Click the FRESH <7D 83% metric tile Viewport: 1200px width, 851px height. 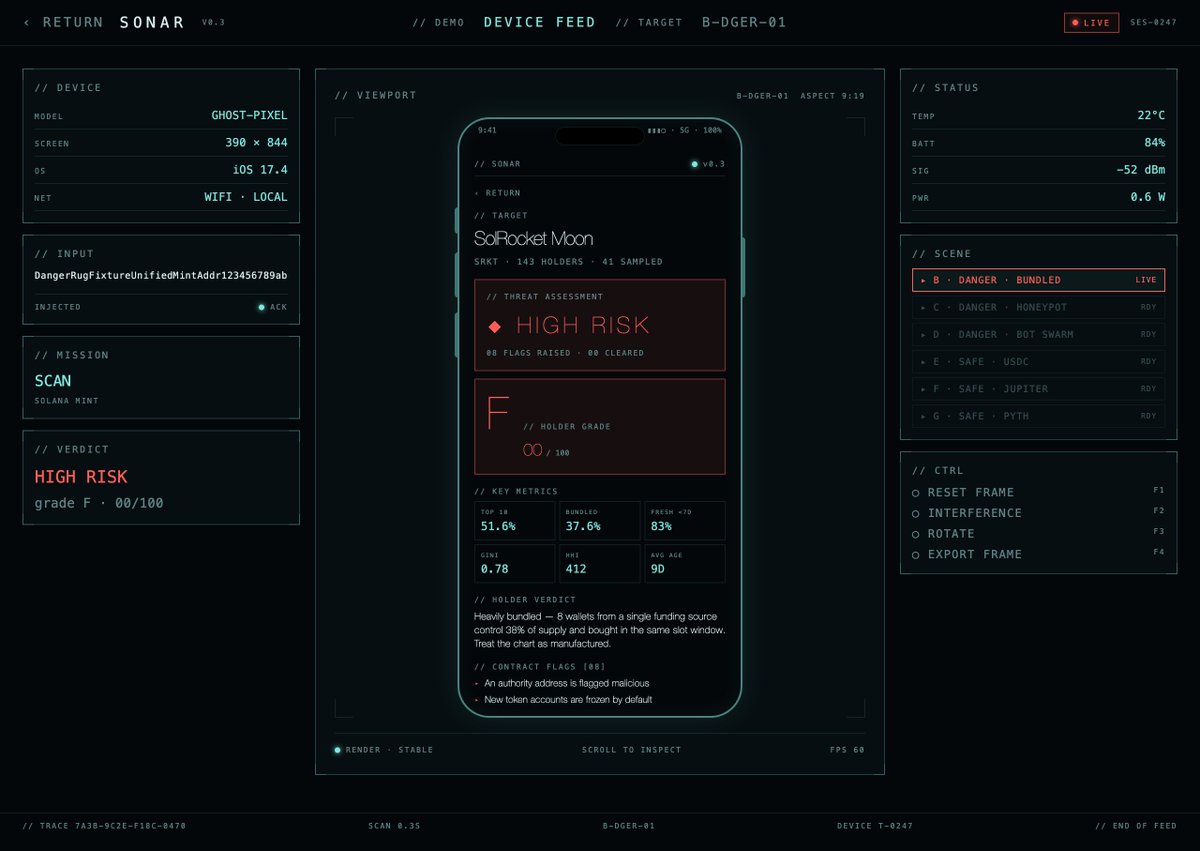point(685,520)
